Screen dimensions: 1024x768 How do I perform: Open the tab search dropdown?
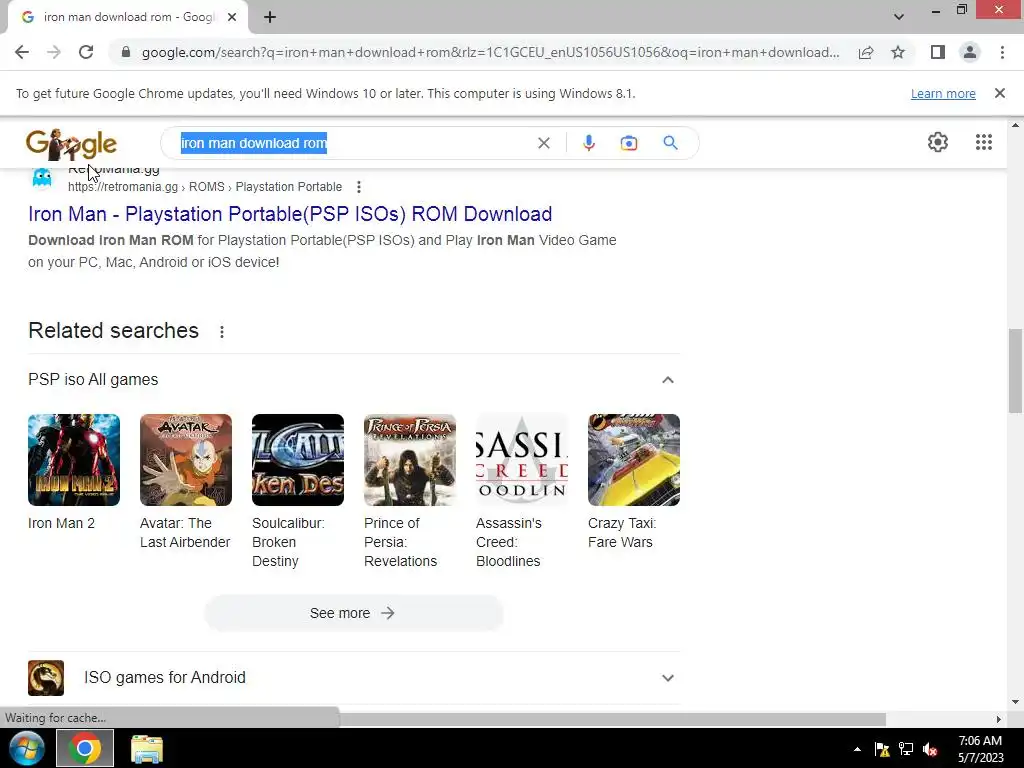click(x=899, y=17)
